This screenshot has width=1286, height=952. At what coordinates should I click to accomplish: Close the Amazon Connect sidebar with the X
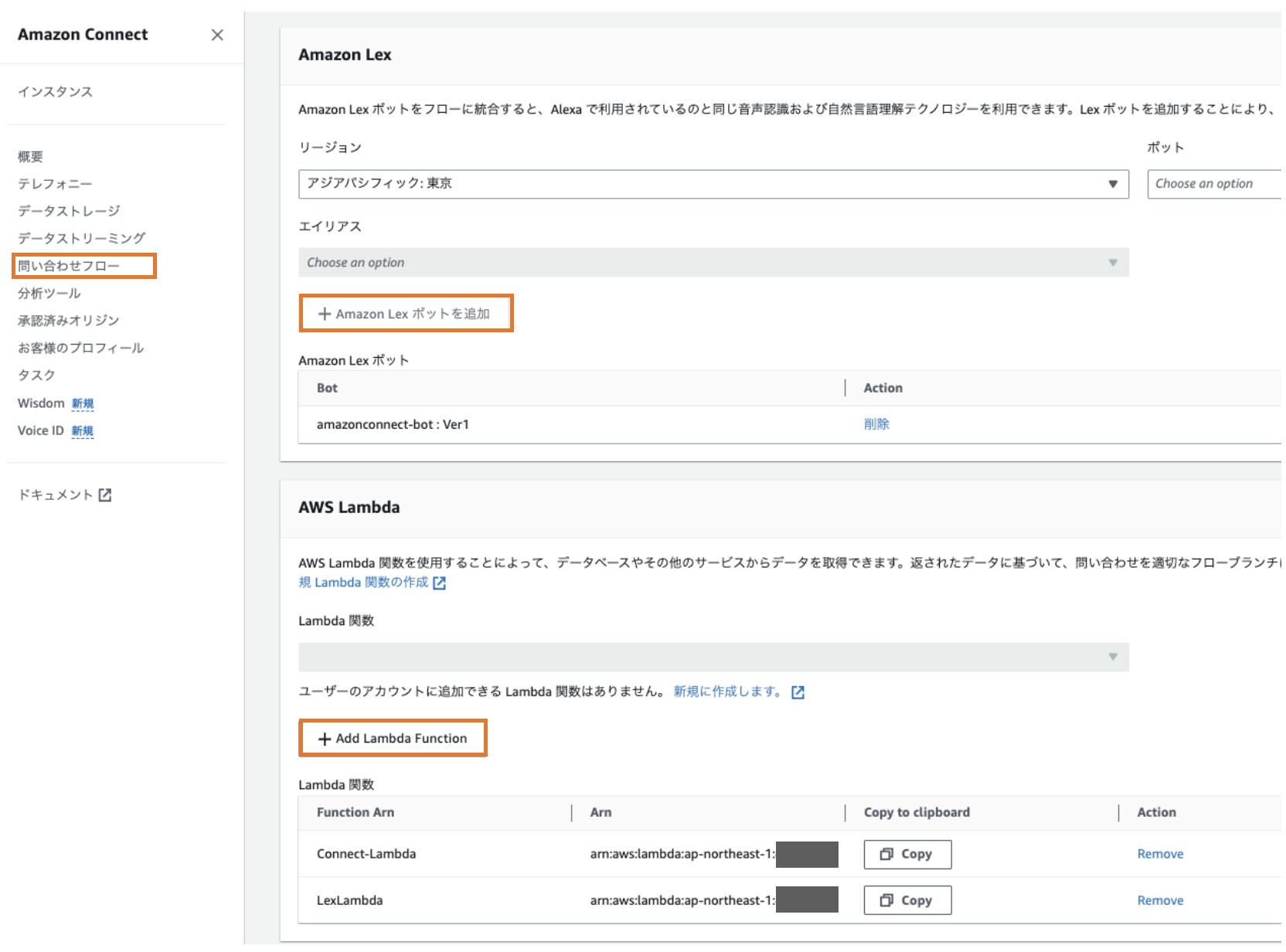coord(217,35)
